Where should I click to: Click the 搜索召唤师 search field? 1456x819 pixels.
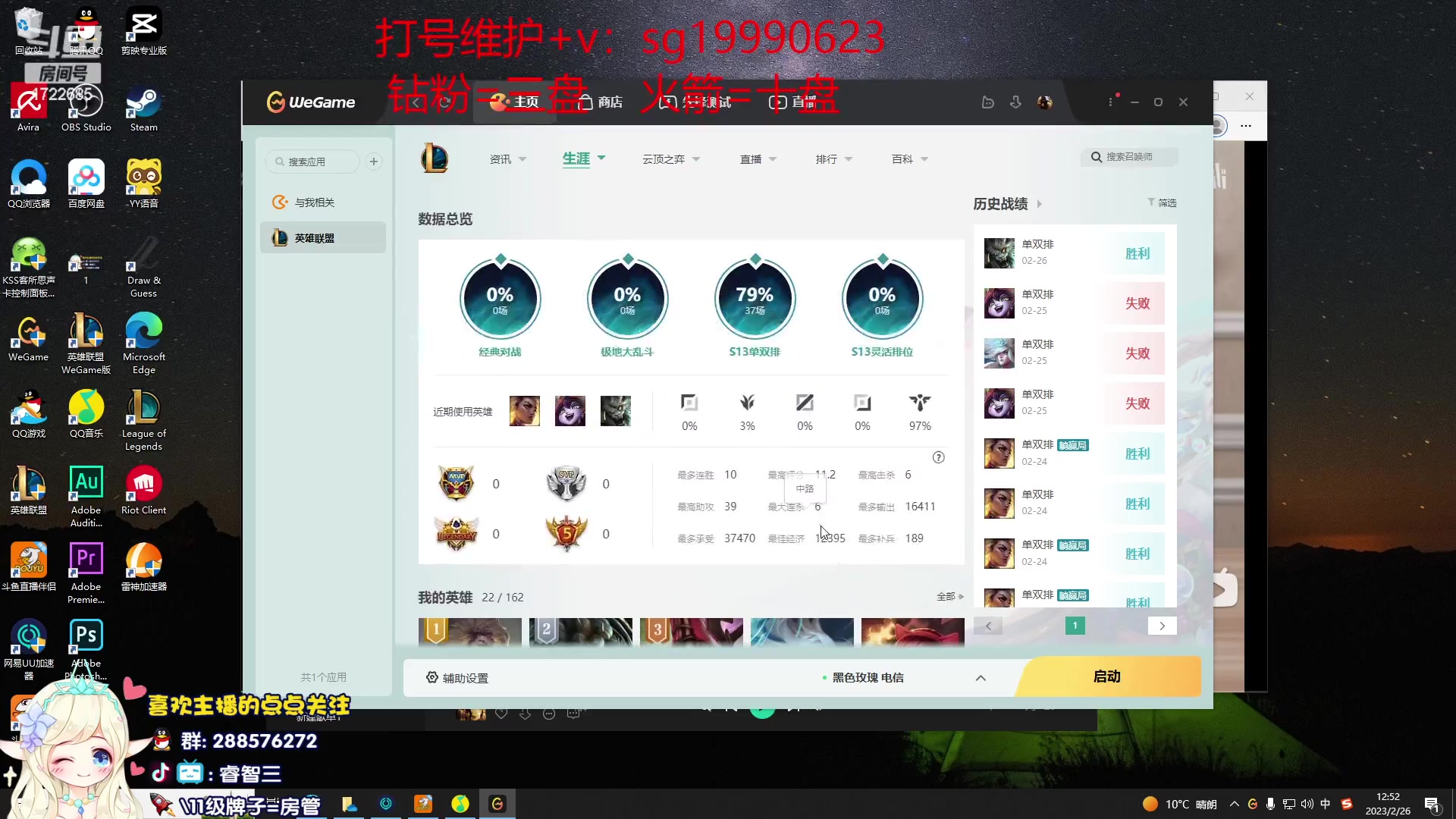pyautogui.click(x=1130, y=157)
